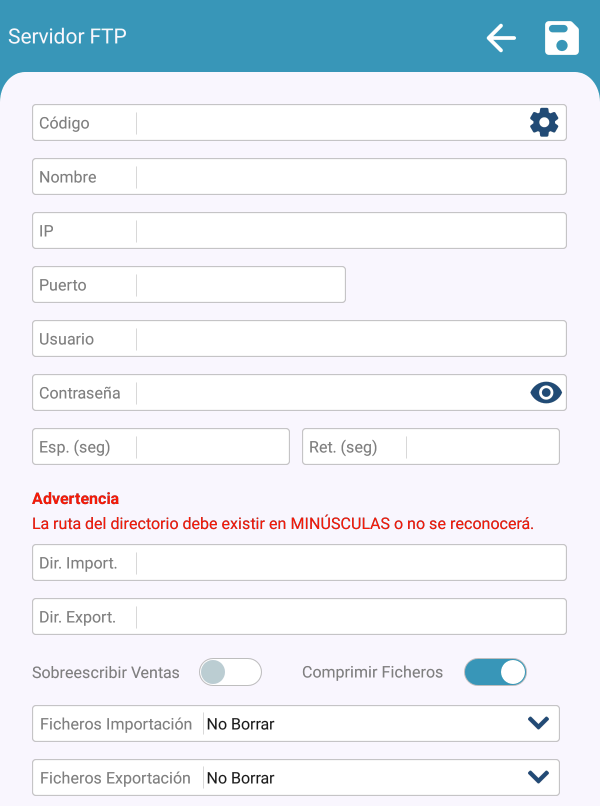This screenshot has width=600, height=806.
Task: Click the Código input field
Action: tap(330, 123)
